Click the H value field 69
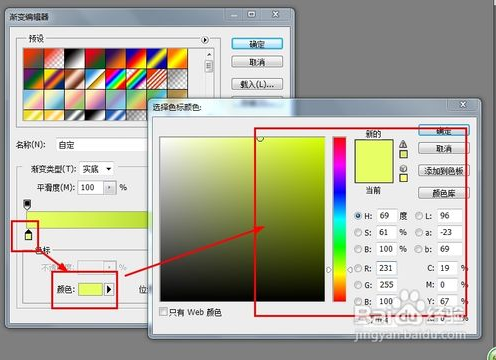 coord(387,216)
